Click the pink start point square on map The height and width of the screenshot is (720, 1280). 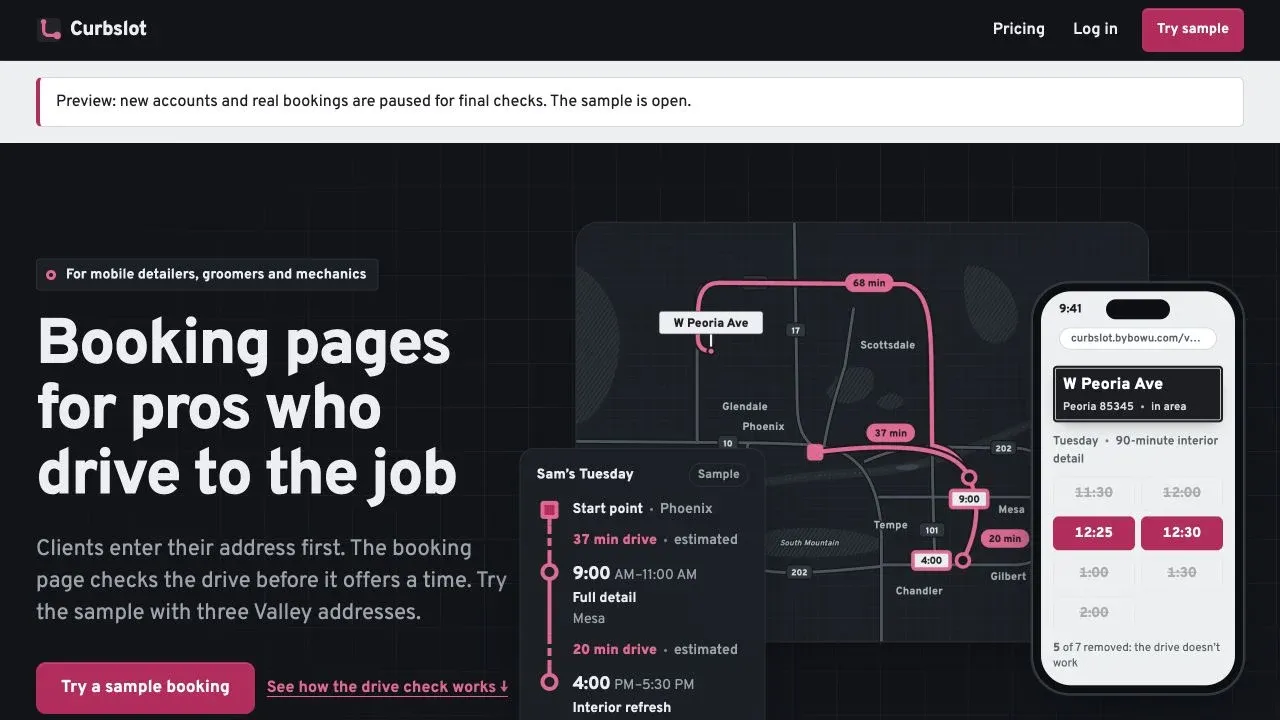click(x=815, y=453)
